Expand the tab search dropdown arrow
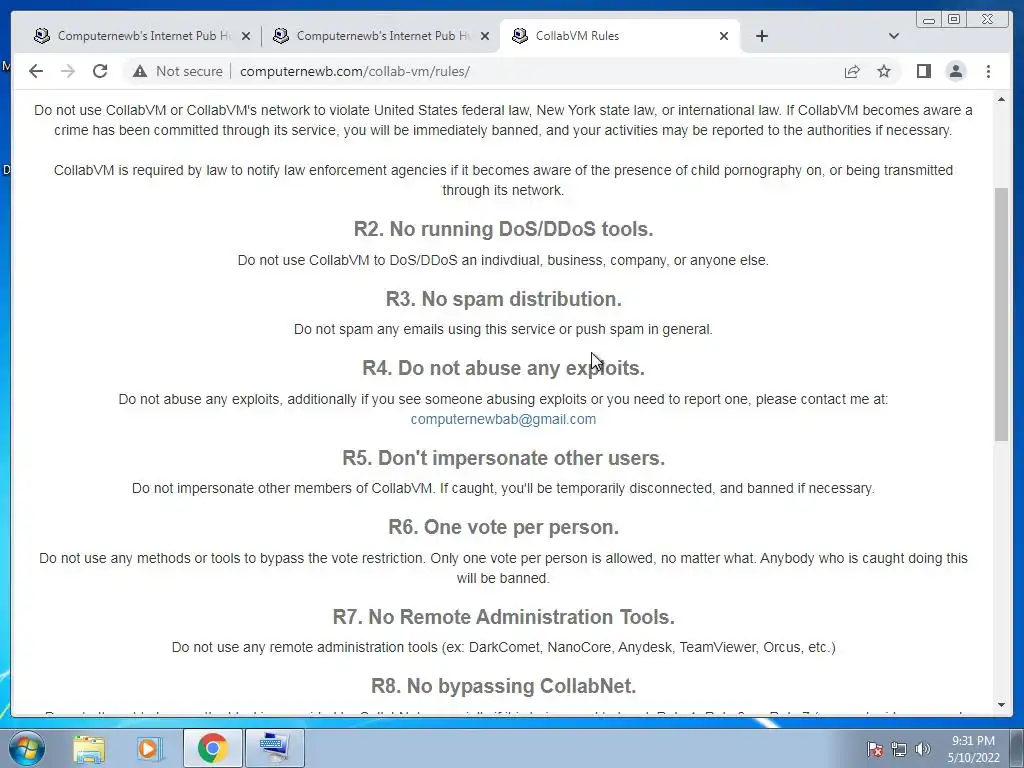 (x=894, y=36)
